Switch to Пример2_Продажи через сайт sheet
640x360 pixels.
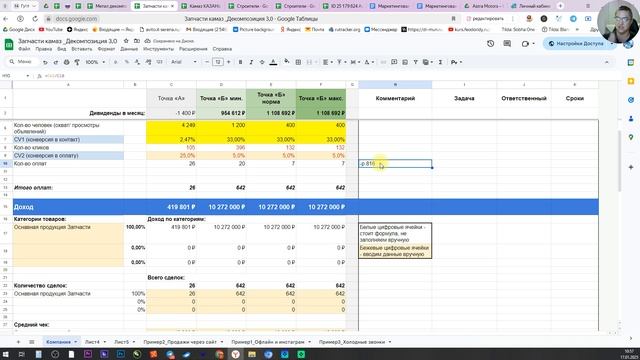(180, 342)
